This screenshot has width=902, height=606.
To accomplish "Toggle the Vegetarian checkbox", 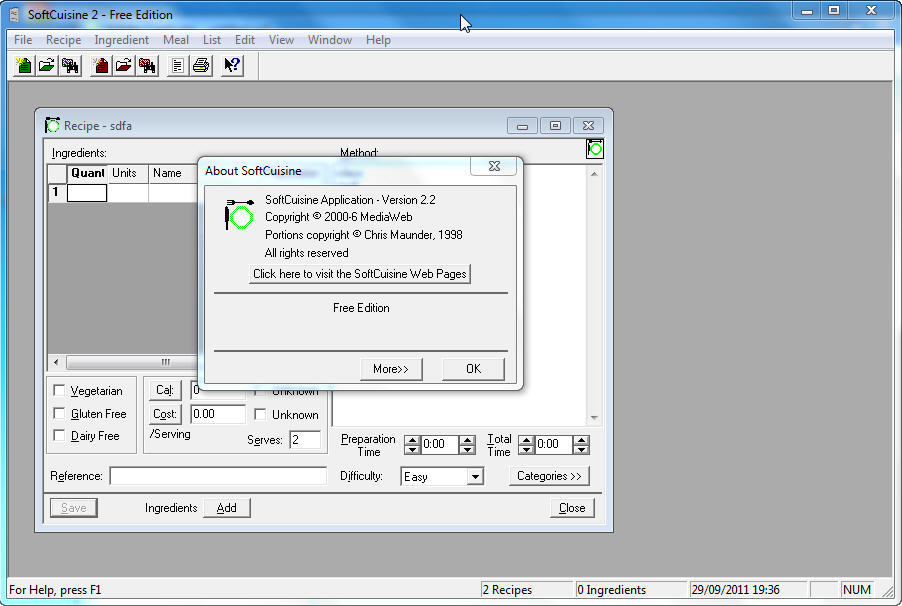I will pyautogui.click(x=59, y=390).
